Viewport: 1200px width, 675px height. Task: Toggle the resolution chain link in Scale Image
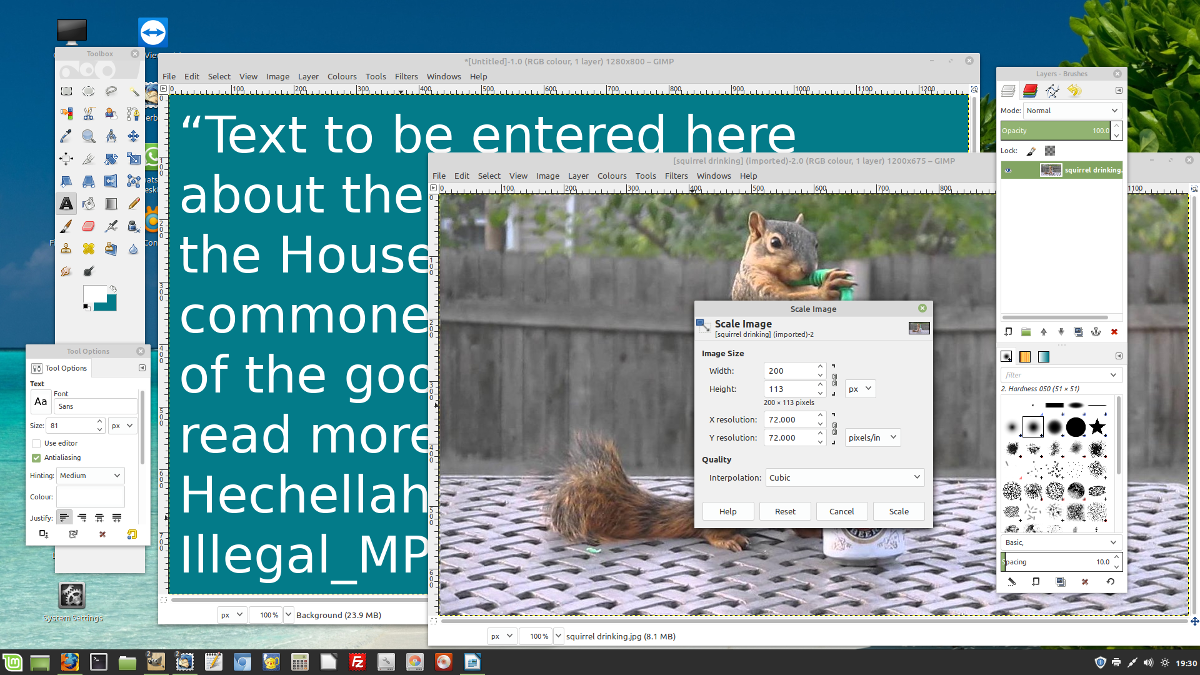point(833,429)
